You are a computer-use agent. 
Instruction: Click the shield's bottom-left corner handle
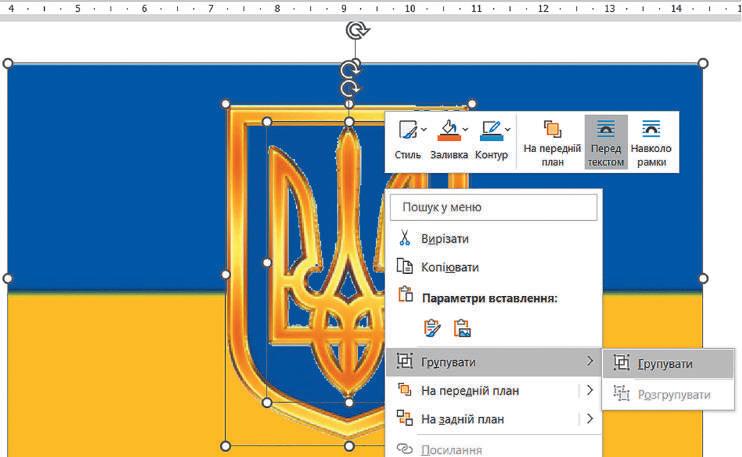[226, 446]
